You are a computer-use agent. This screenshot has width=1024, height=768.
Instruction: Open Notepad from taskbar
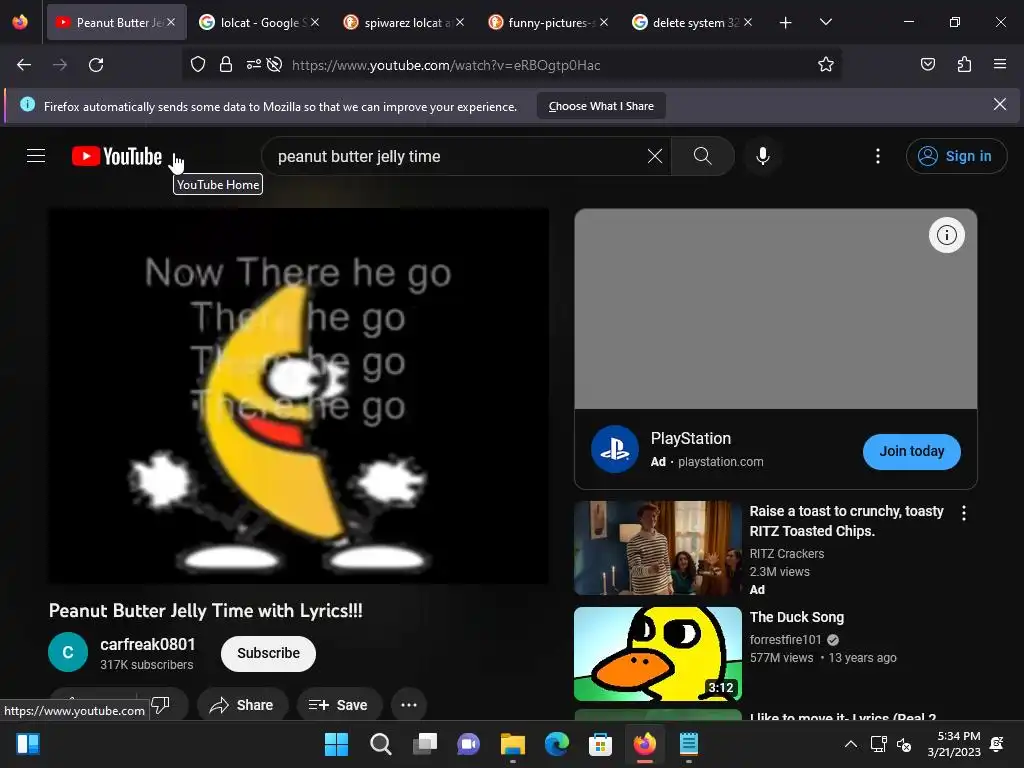(688, 744)
